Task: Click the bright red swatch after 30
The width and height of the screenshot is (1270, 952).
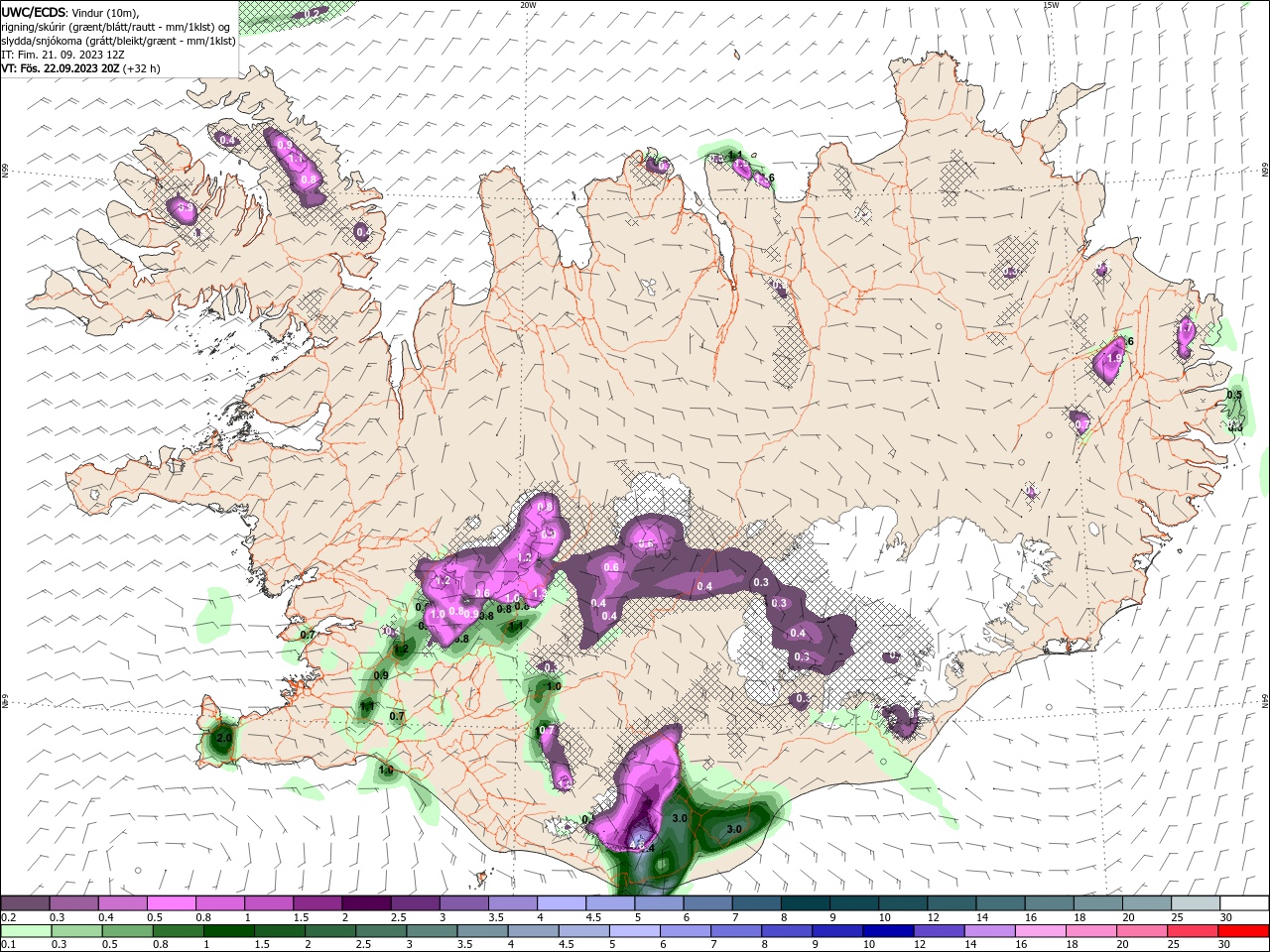Action: coord(1242,931)
